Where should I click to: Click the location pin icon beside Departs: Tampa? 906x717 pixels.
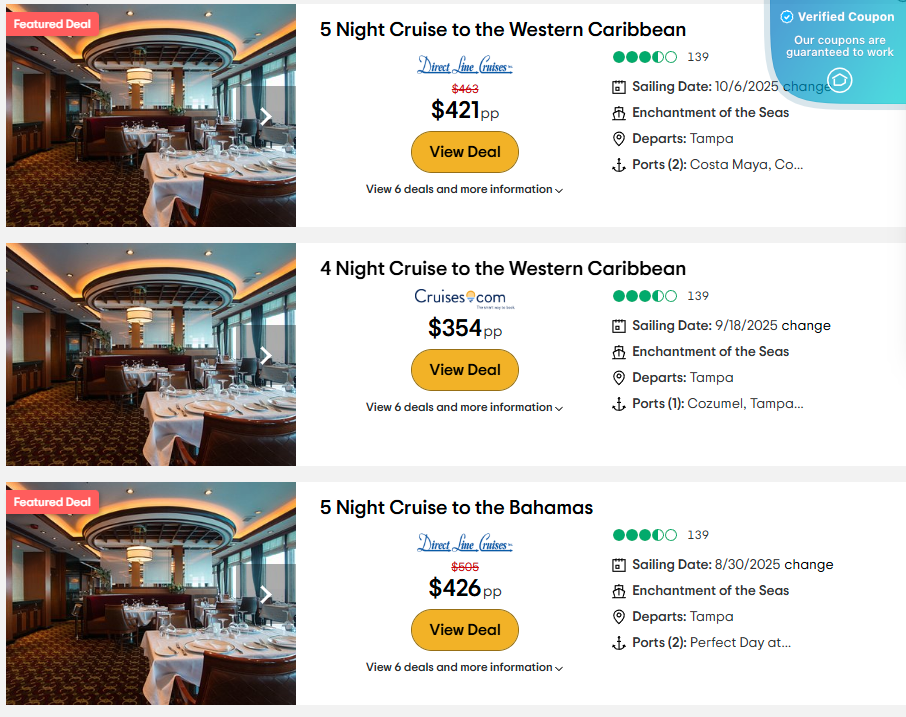(x=619, y=138)
